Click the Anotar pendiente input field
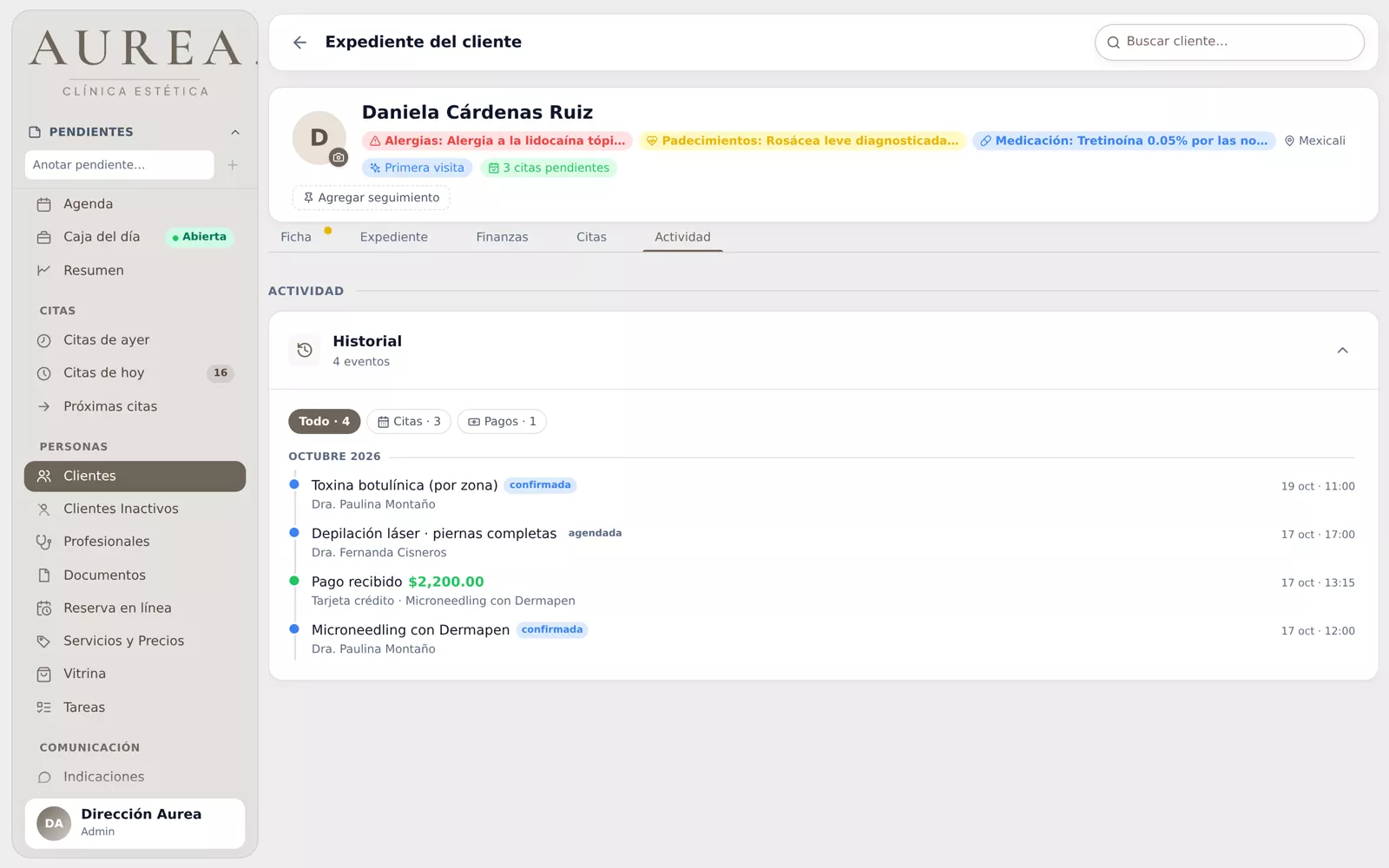This screenshot has width=1389, height=868. tap(120, 165)
